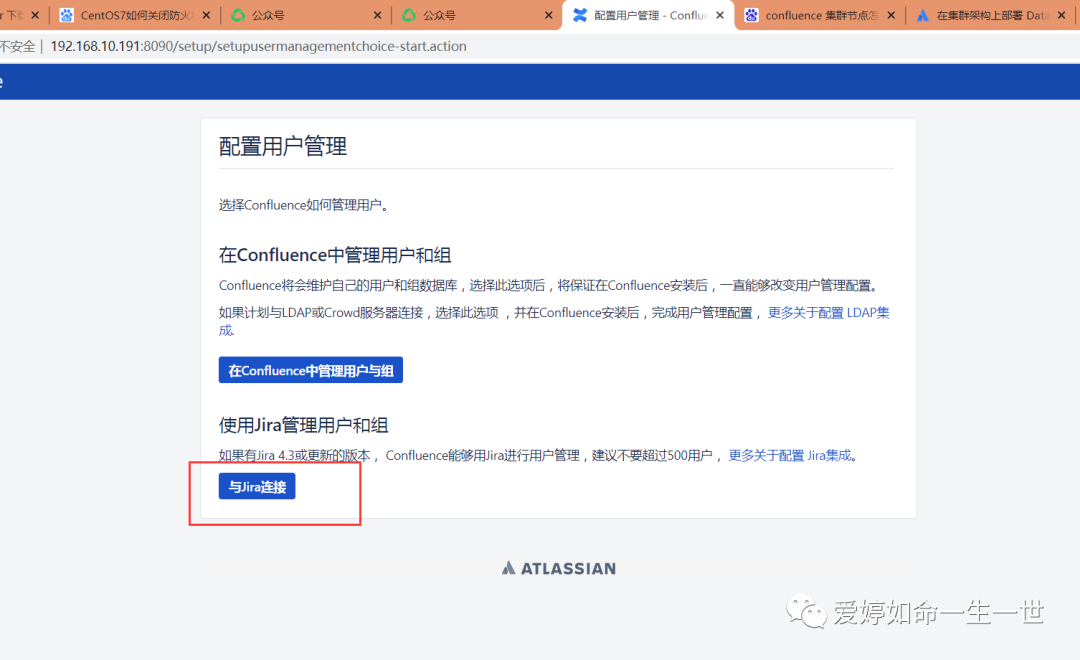Click the Atlassian logo in the footer
Image resolution: width=1080 pixels, height=660 pixels.
tap(559, 568)
